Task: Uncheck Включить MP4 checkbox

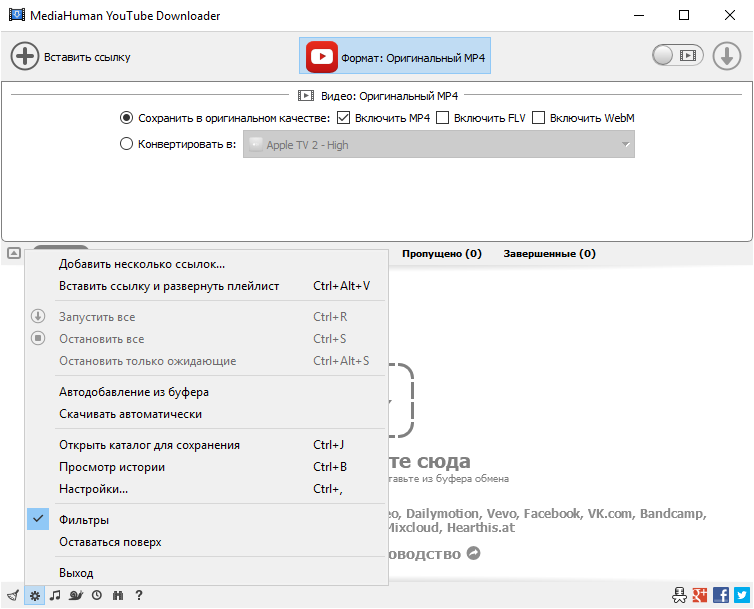Action: [x=343, y=118]
